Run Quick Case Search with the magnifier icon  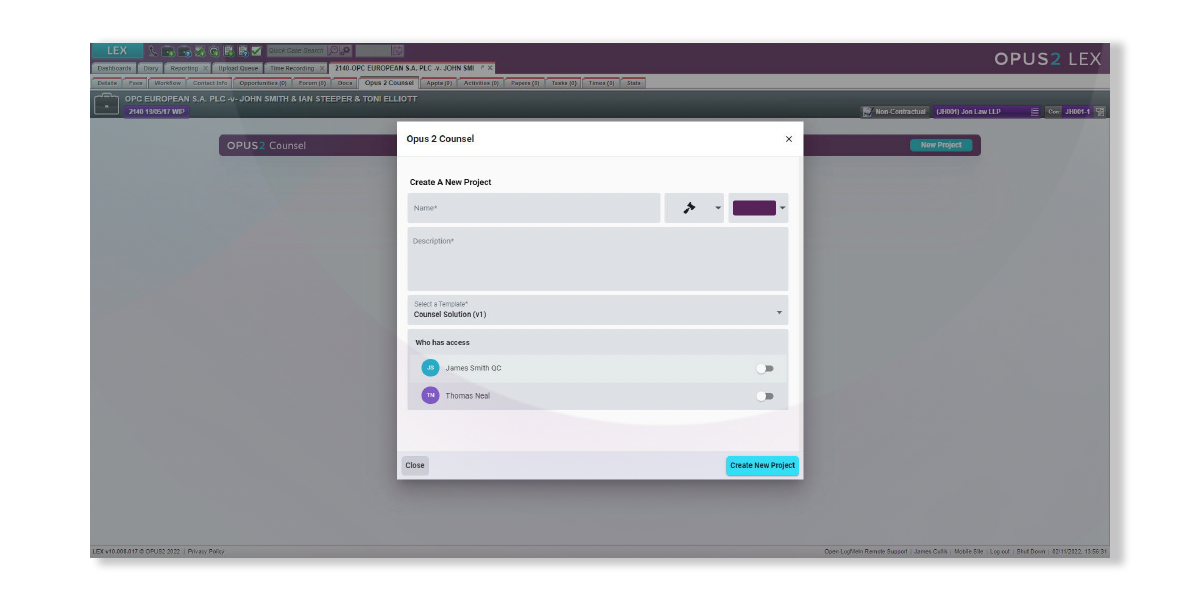pyautogui.click(x=332, y=50)
